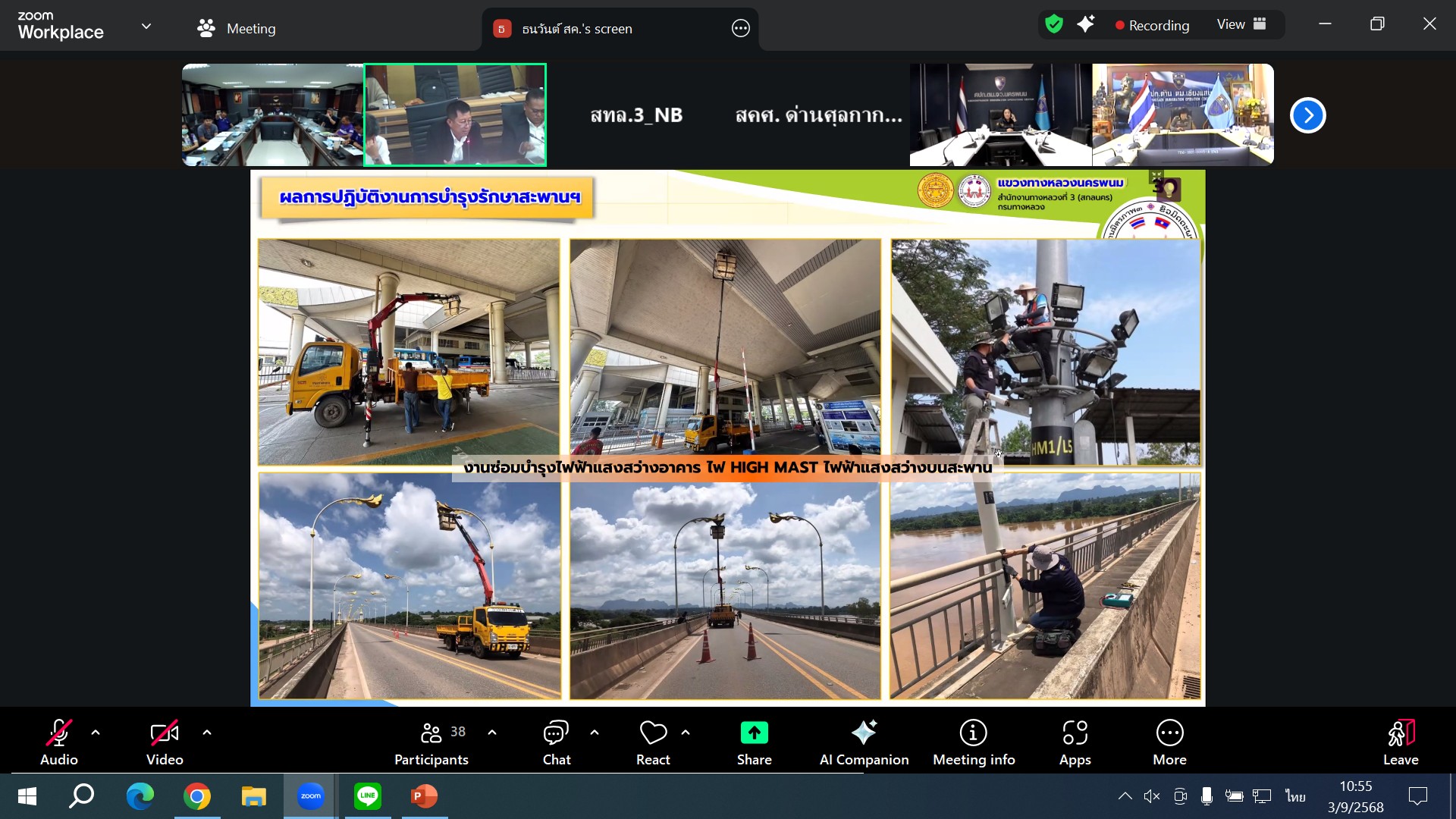Open the View layout menu
1456x819 pixels.
(x=1241, y=24)
